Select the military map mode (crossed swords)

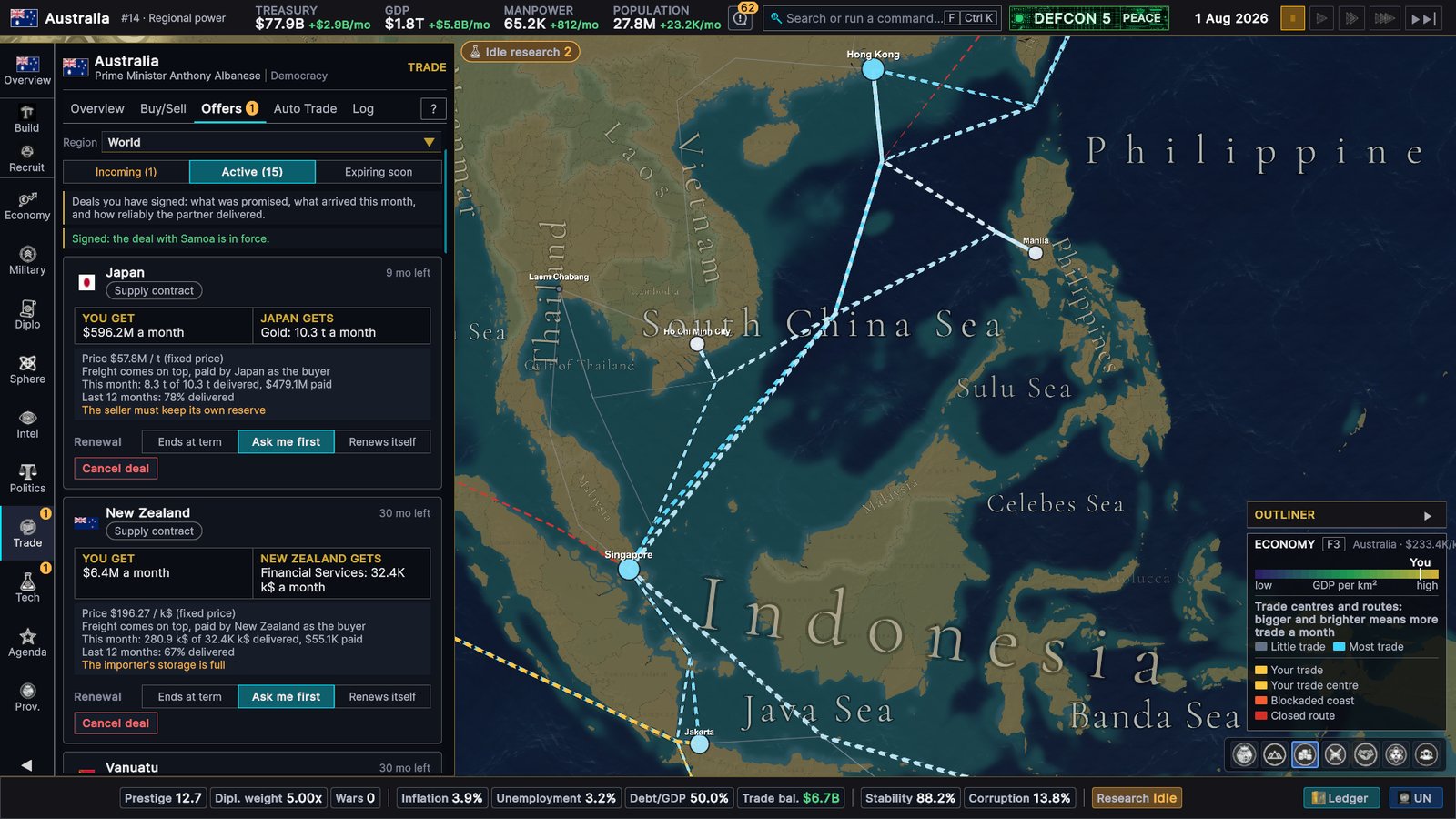click(1335, 754)
